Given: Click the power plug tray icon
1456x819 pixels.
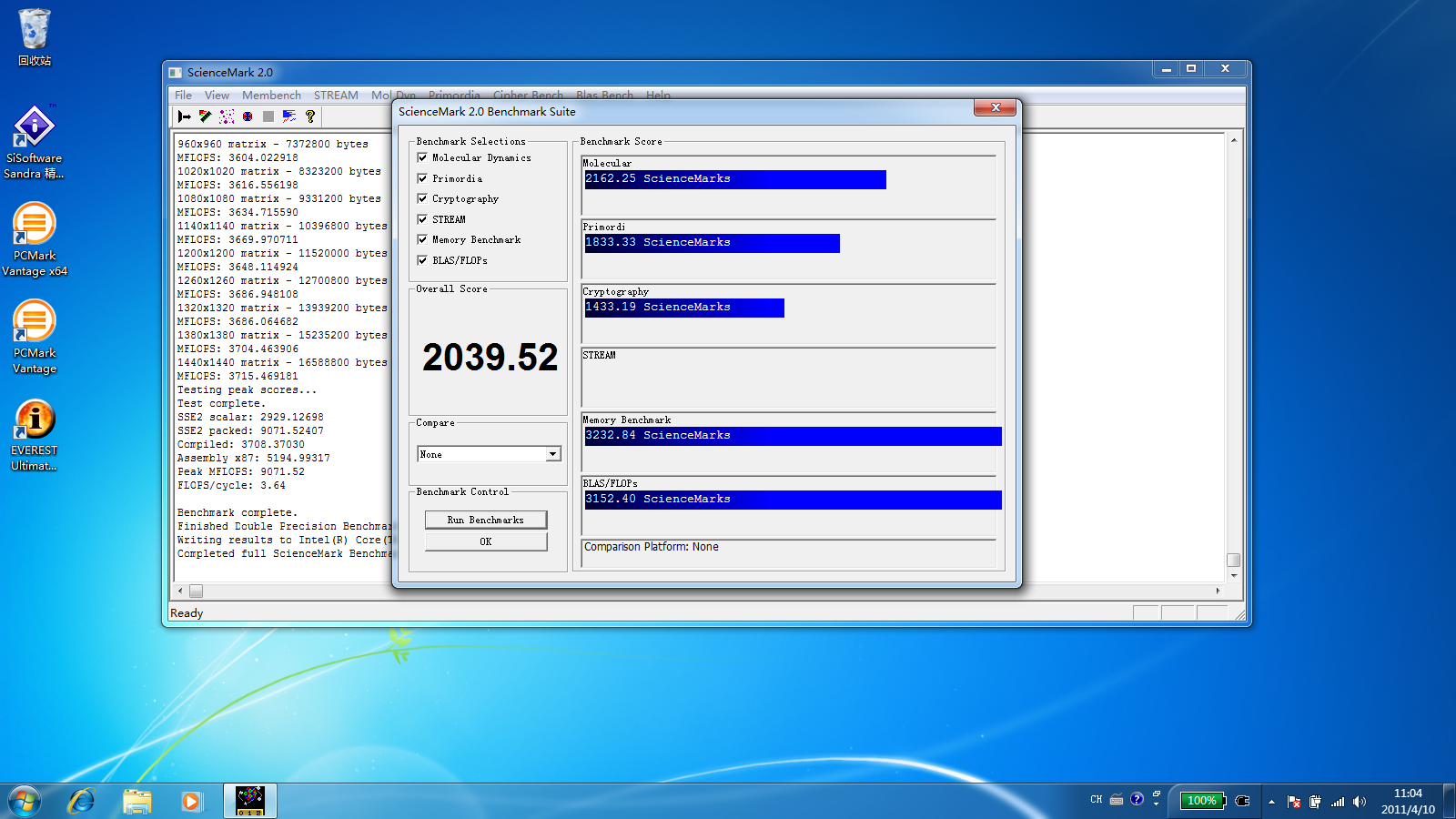Looking at the screenshot, I should pyautogui.click(x=1316, y=802).
